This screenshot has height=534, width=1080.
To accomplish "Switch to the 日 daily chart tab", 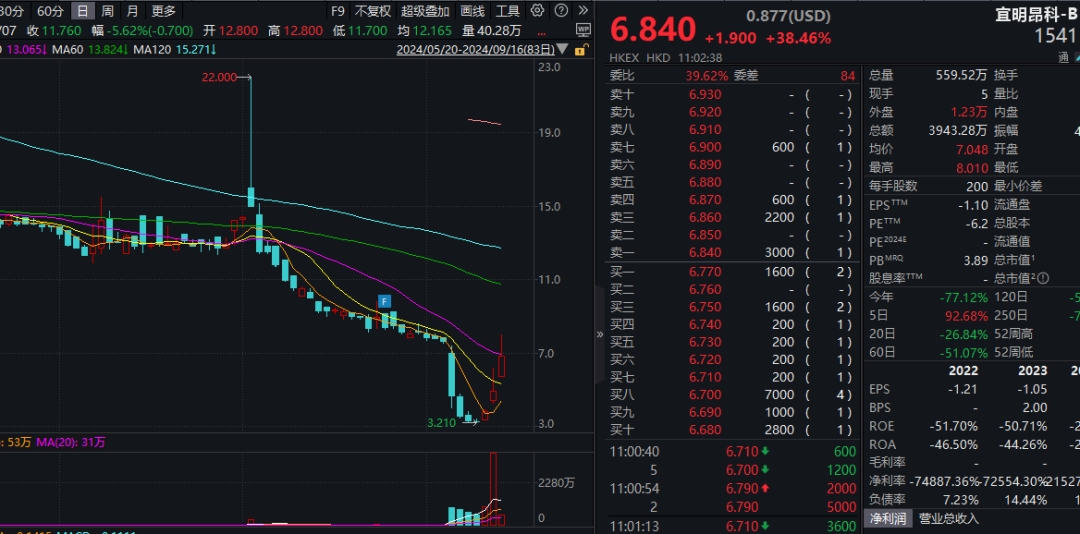I will [x=82, y=11].
